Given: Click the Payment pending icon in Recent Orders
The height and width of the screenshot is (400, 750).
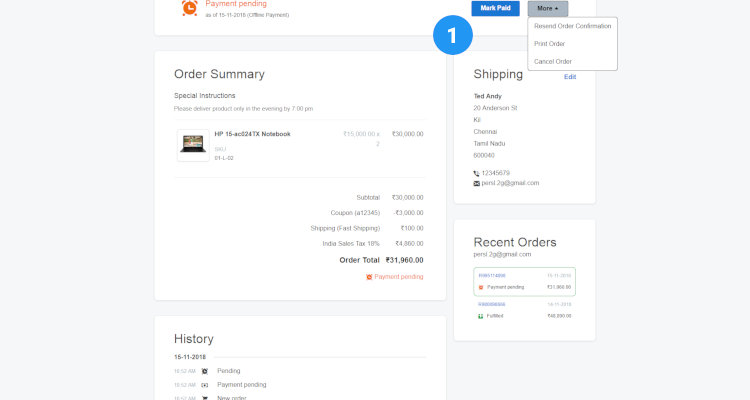Looking at the screenshot, I should 481,288.
